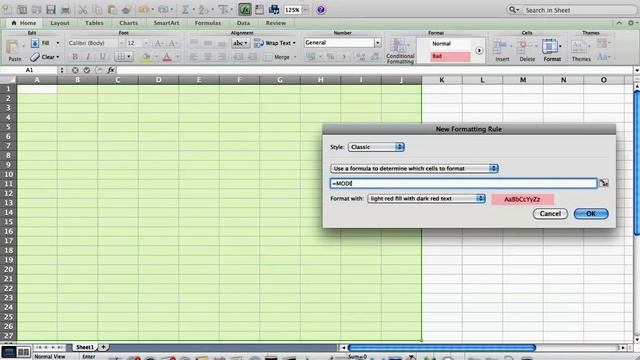The height and width of the screenshot is (360, 640).
Task: Toggle the green fx formula builder icon
Action: coord(245,9)
